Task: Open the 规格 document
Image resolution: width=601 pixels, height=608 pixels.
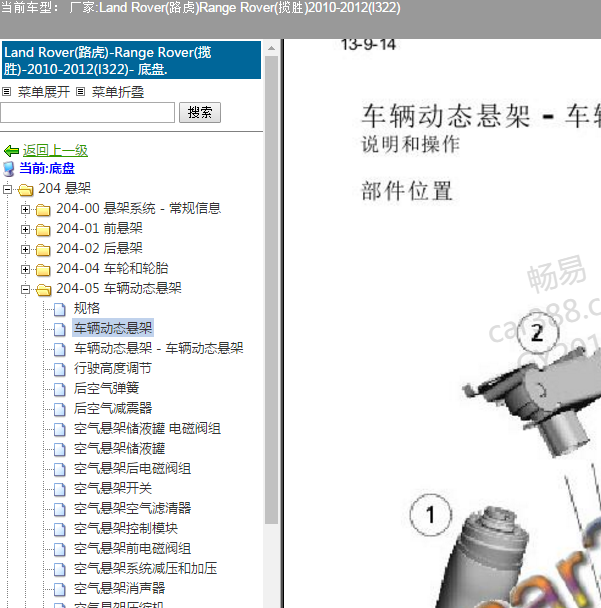Action: click(x=87, y=308)
